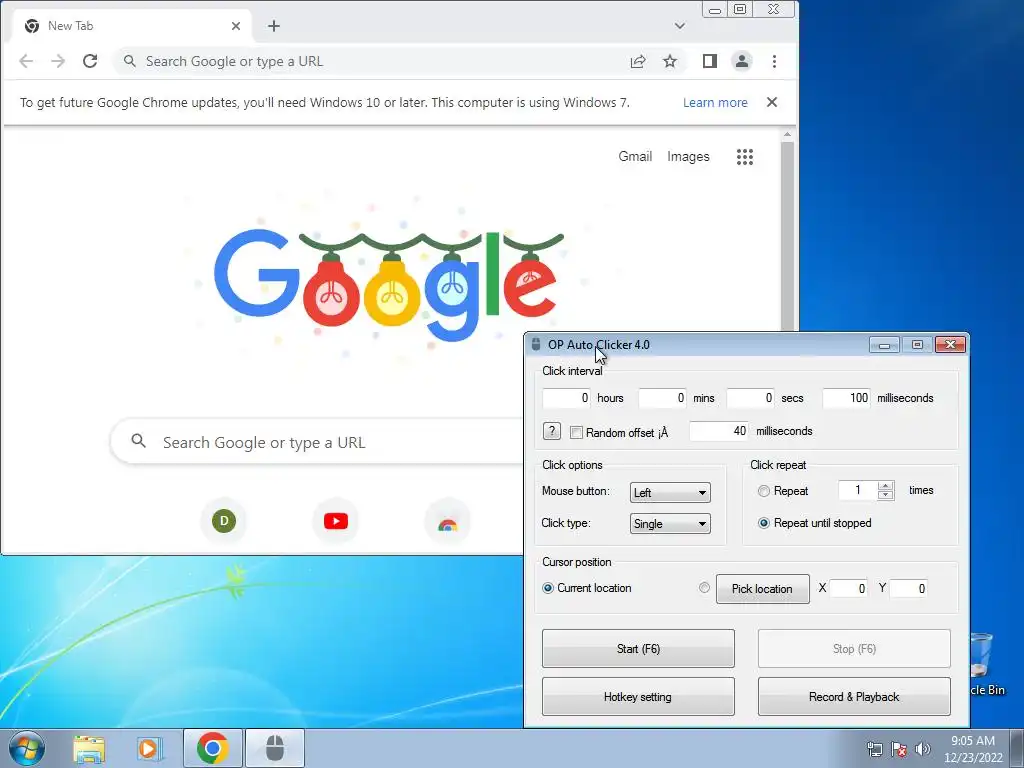The width and height of the screenshot is (1024, 768).
Task: Click the Google holiday doodle logo
Action: [x=389, y=285]
